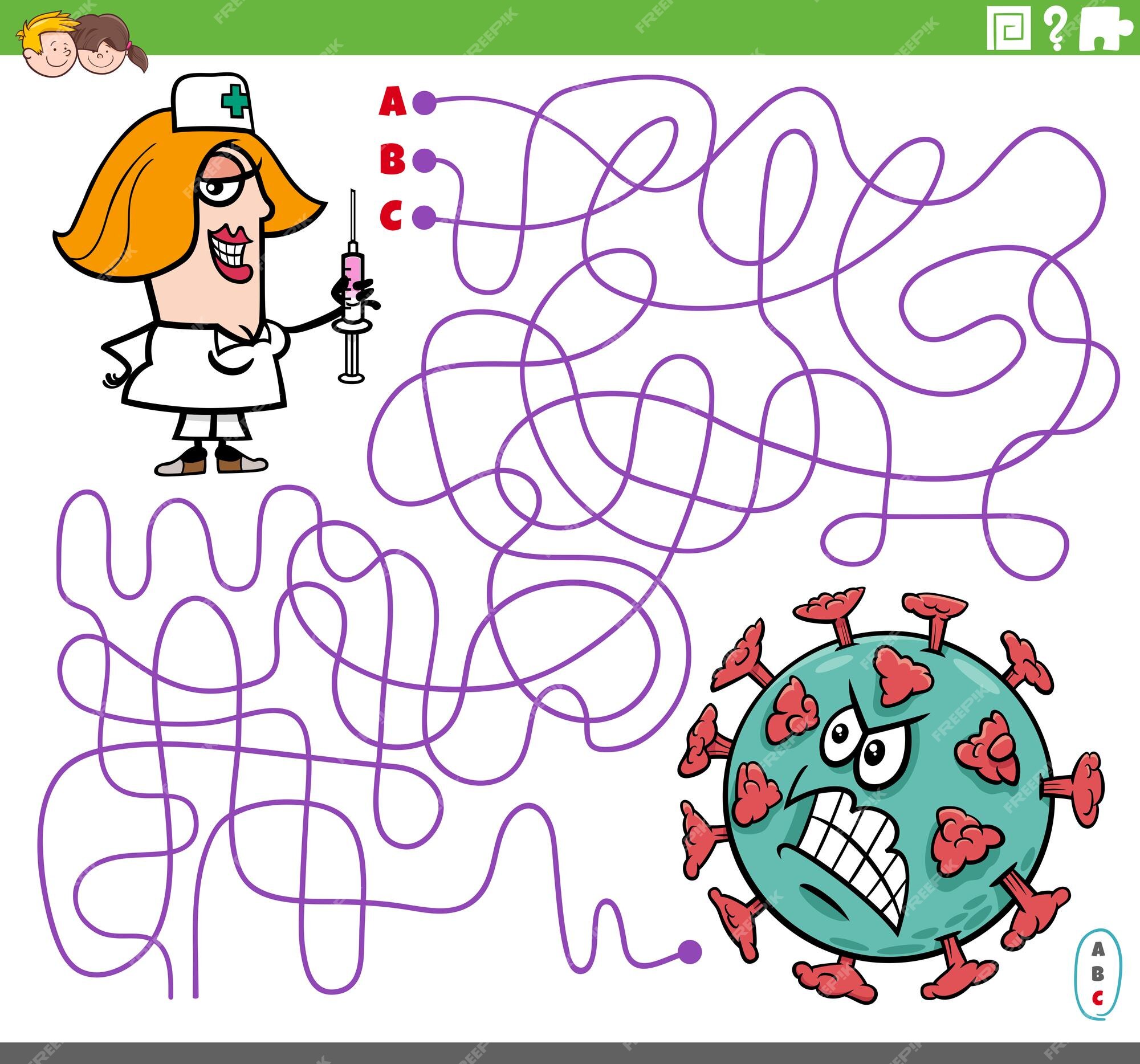The image size is (1140, 1064).
Task: Click the purple start dot beside C
Action: click(424, 217)
